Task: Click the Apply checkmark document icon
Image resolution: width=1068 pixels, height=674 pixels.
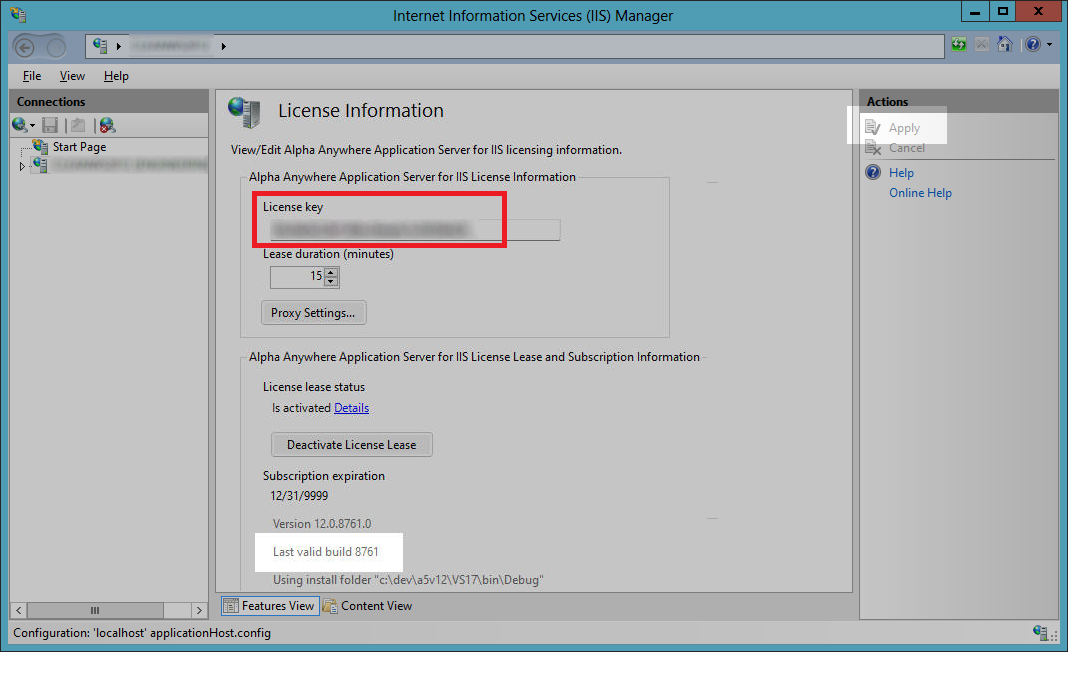Action: click(873, 127)
